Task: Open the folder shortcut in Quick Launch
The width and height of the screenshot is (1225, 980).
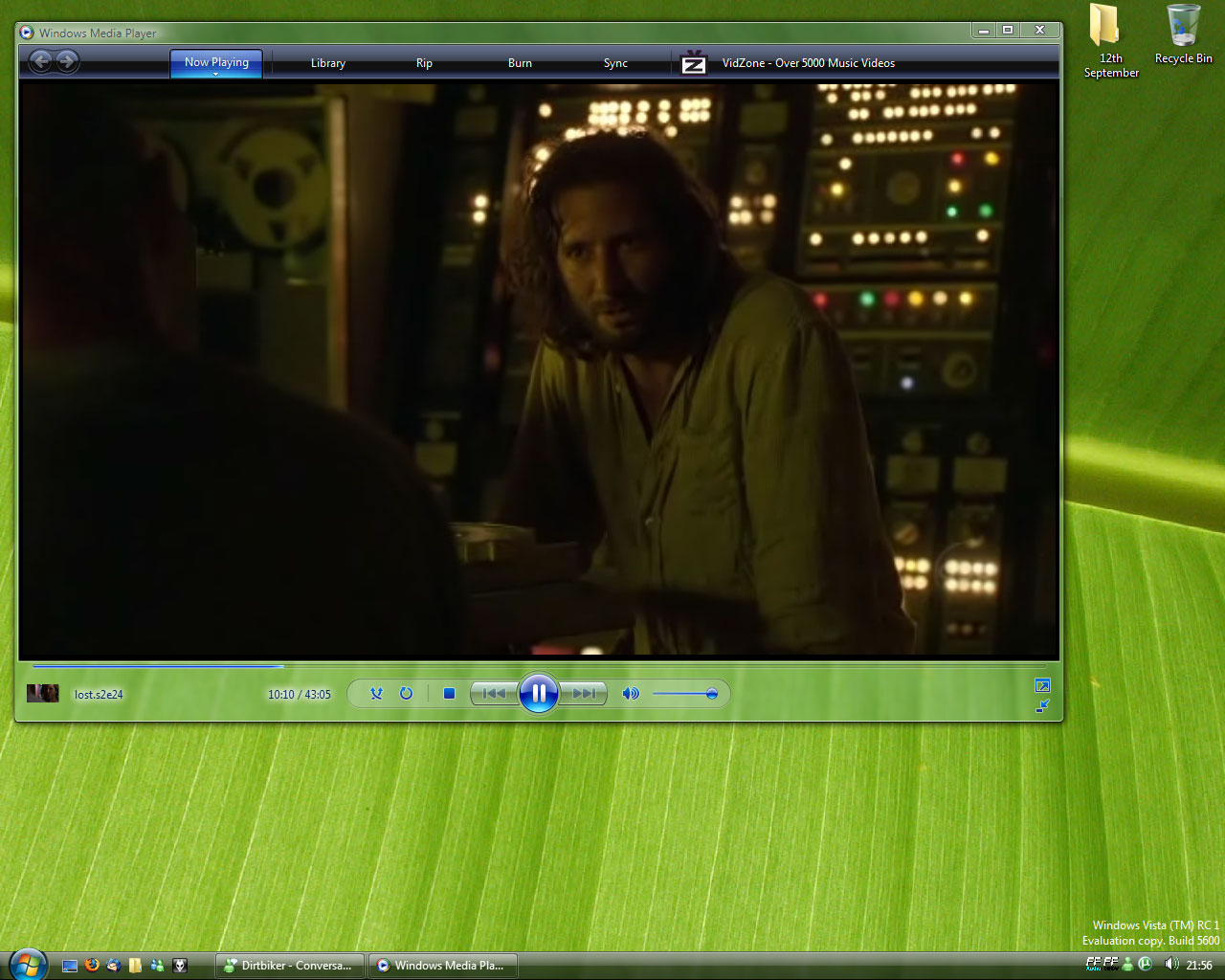Action: pyautogui.click(x=135, y=966)
